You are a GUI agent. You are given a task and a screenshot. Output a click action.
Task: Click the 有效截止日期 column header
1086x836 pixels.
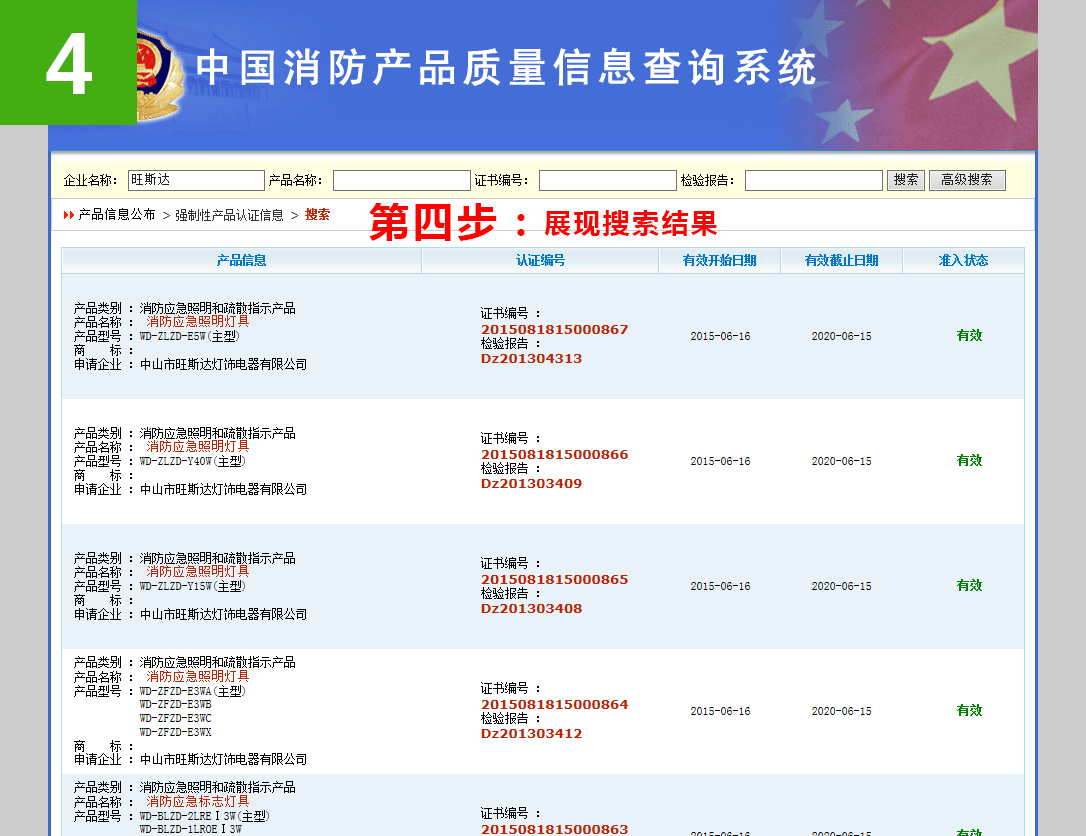841,260
